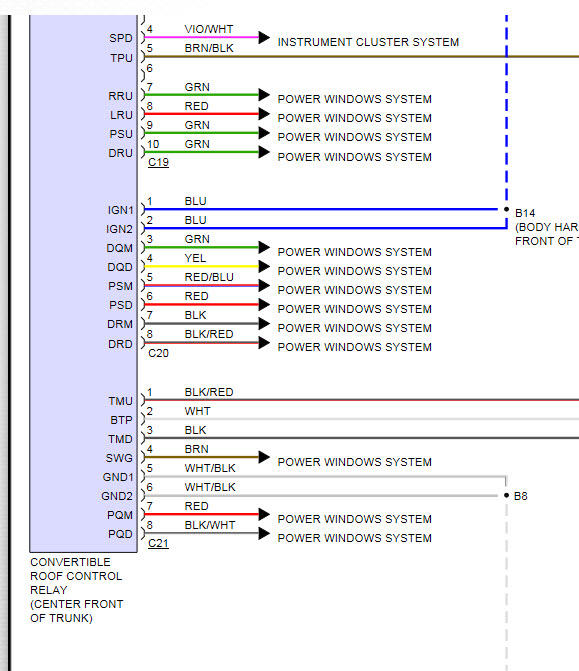Click POWER WINDOWS SYSTEM on the DRU wire
This screenshot has width=579, height=671.
point(354,157)
